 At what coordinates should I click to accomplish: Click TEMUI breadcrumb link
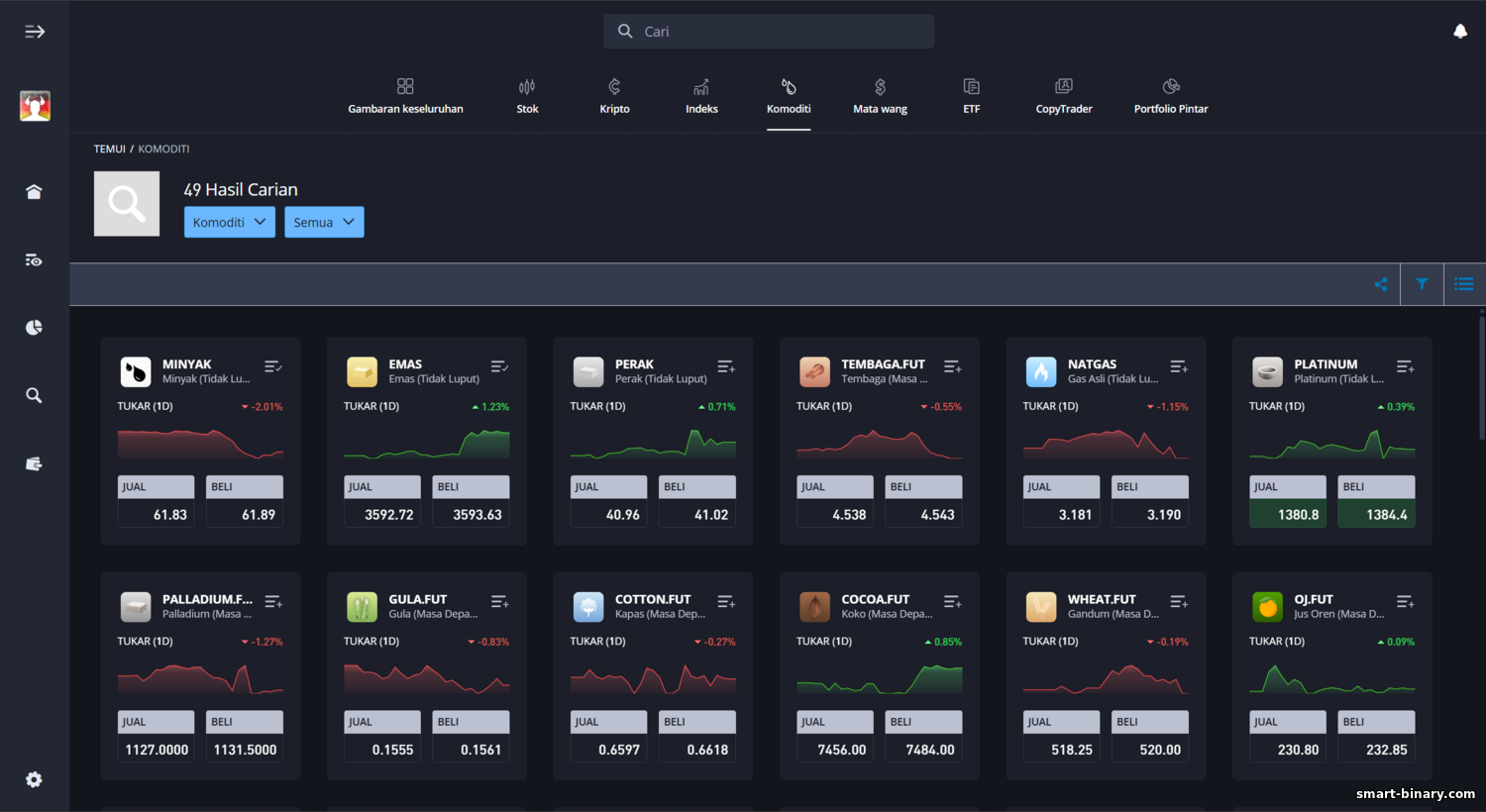pyautogui.click(x=109, y=149)
